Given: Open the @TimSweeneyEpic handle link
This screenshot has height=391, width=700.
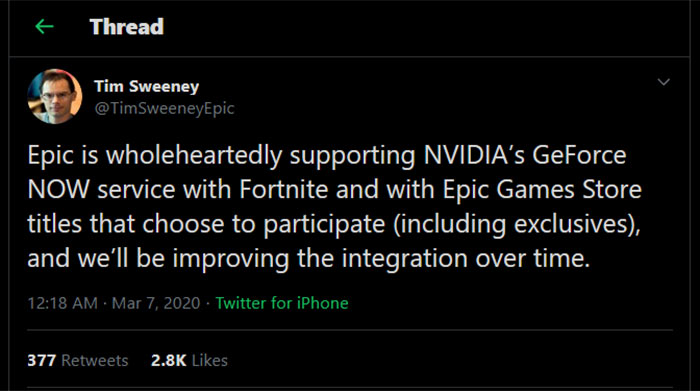Looking at the screenshot, I should [164, 108].
